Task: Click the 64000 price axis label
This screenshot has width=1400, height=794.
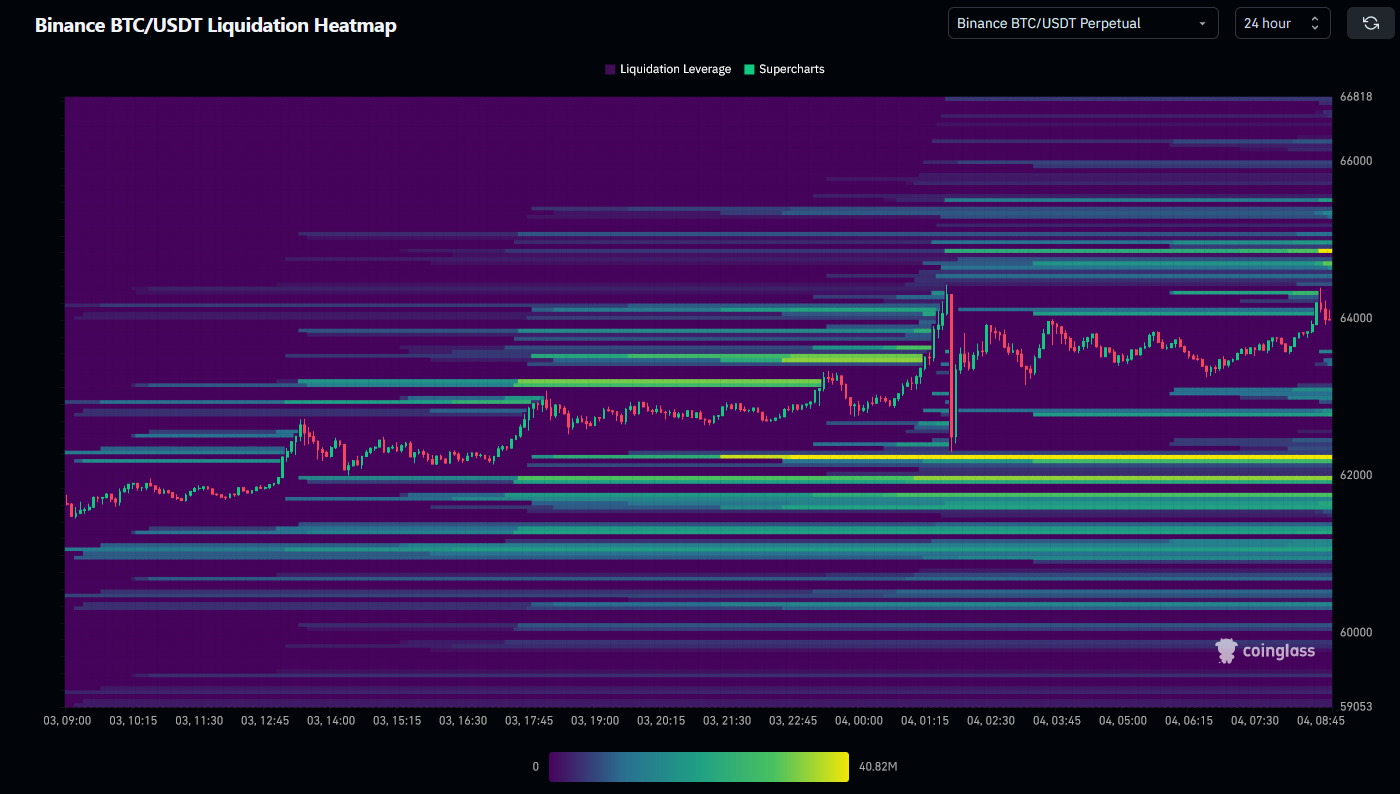Action: [1356, 318]
